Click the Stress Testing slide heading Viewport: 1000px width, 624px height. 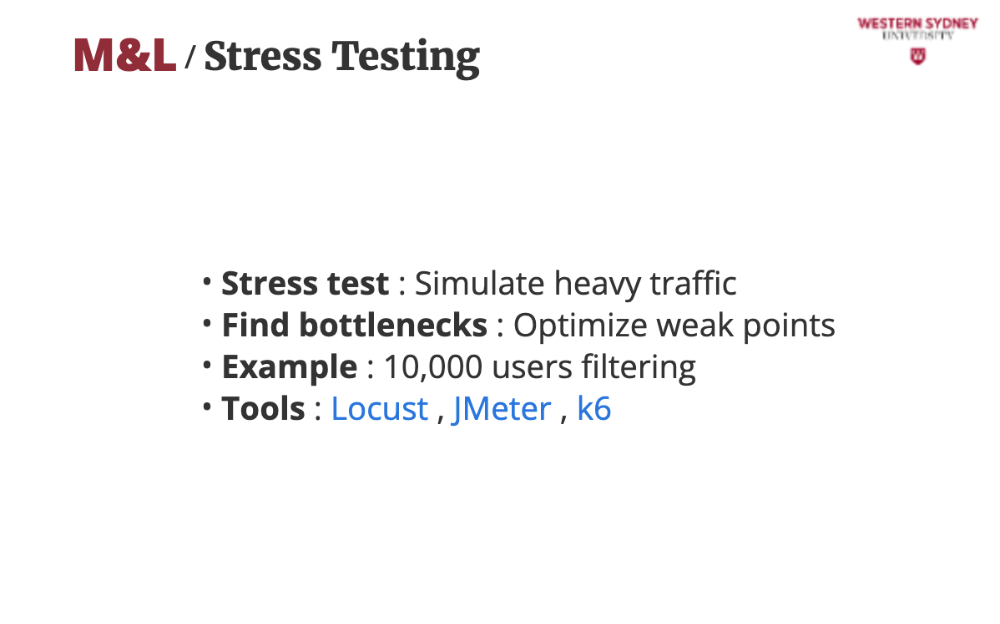[342, 57]
